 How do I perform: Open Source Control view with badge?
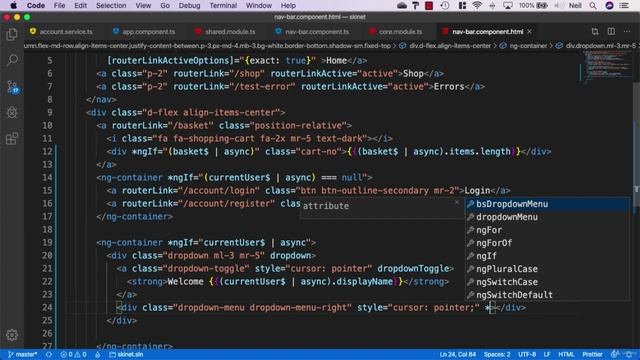12,87
